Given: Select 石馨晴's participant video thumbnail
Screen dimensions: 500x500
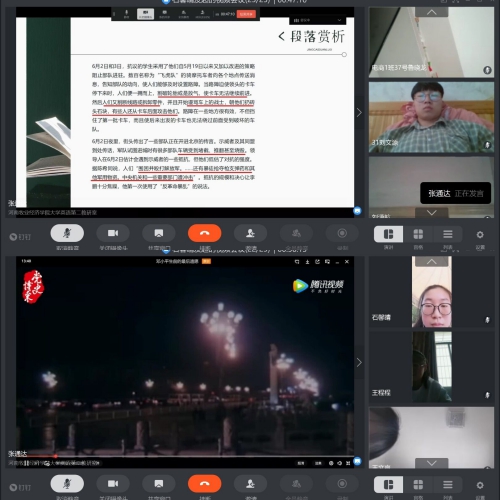Looking at the screenshot, I should (x=432, y=292).
